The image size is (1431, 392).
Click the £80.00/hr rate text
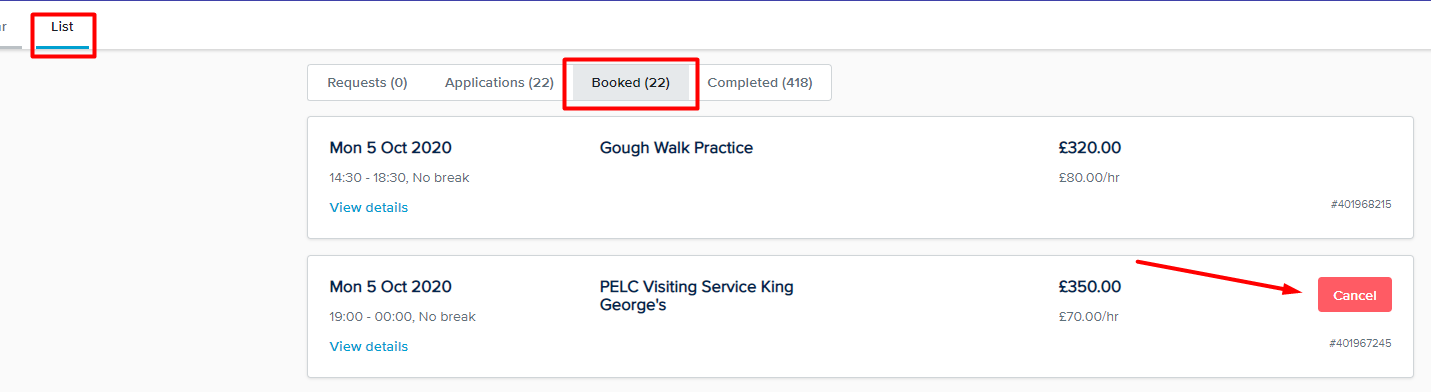click(x=1089, y=178)
